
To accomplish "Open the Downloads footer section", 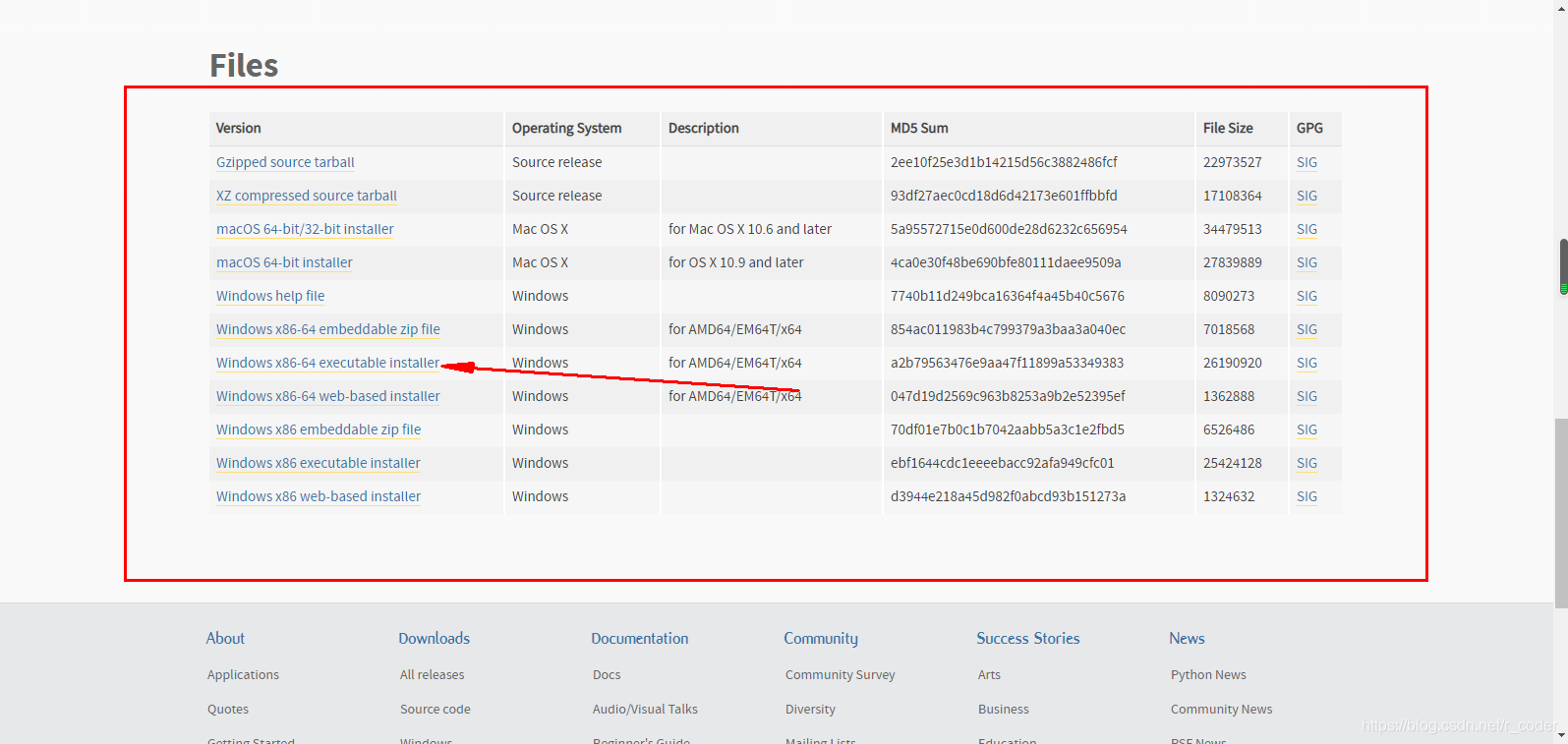I will [434, 638].
